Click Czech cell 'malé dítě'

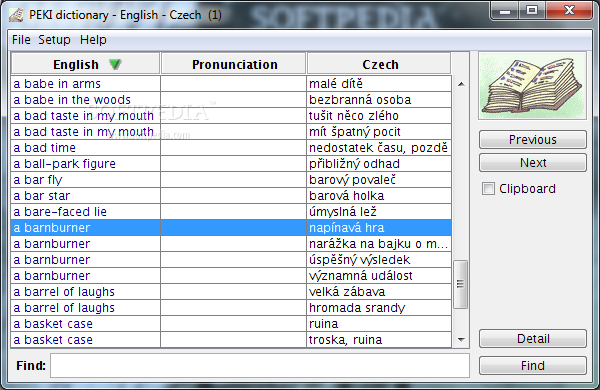pos(379,84)
